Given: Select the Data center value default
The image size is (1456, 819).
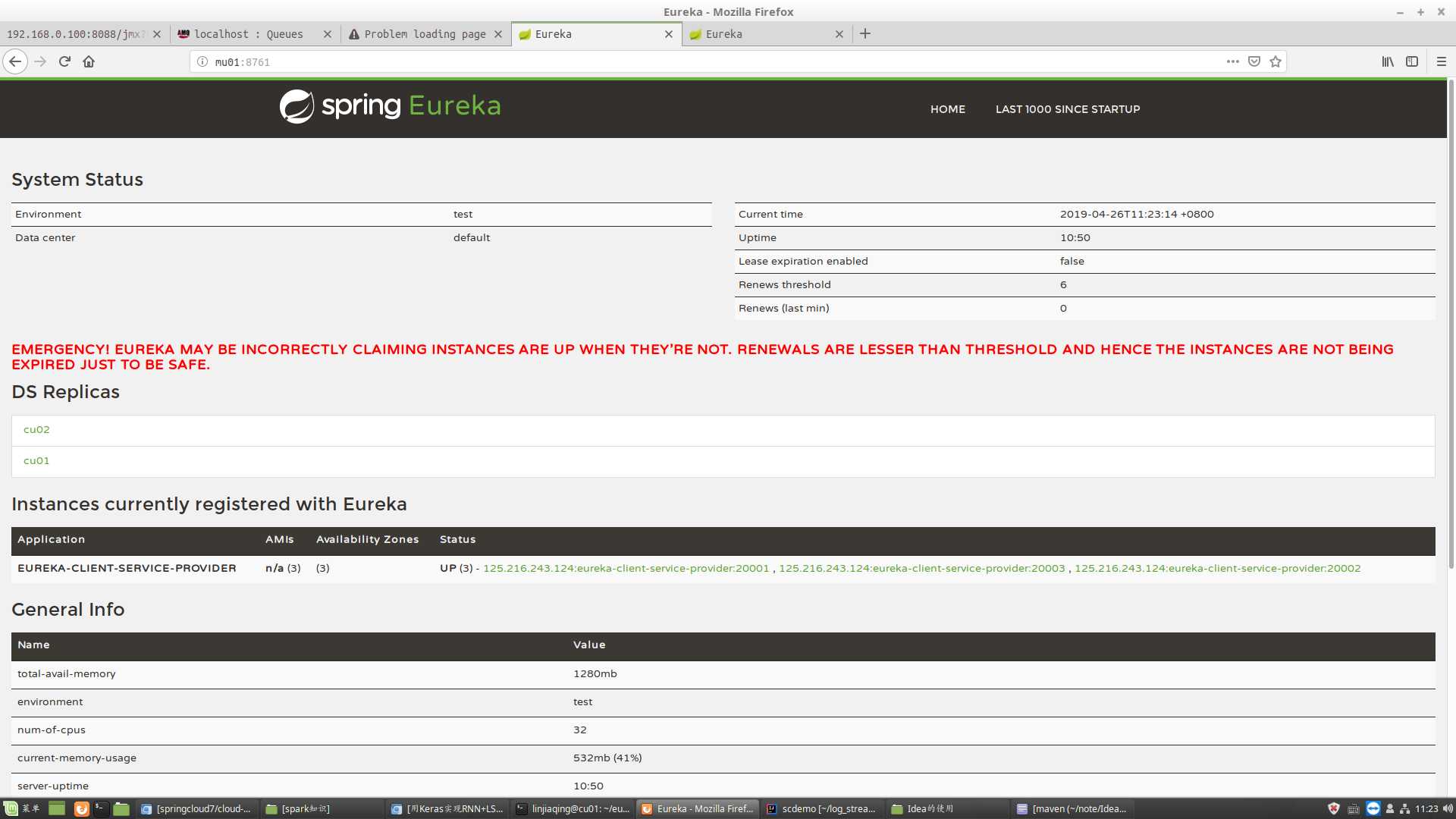Looking at the screenshot, I should pyautogui.click(x=472, y=237).
